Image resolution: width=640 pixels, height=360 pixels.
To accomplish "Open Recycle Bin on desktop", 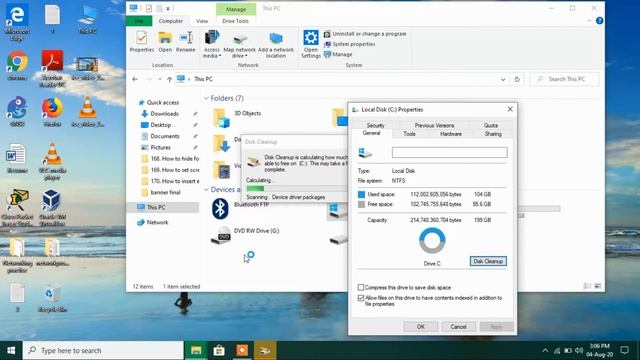I will pos(52,299).
